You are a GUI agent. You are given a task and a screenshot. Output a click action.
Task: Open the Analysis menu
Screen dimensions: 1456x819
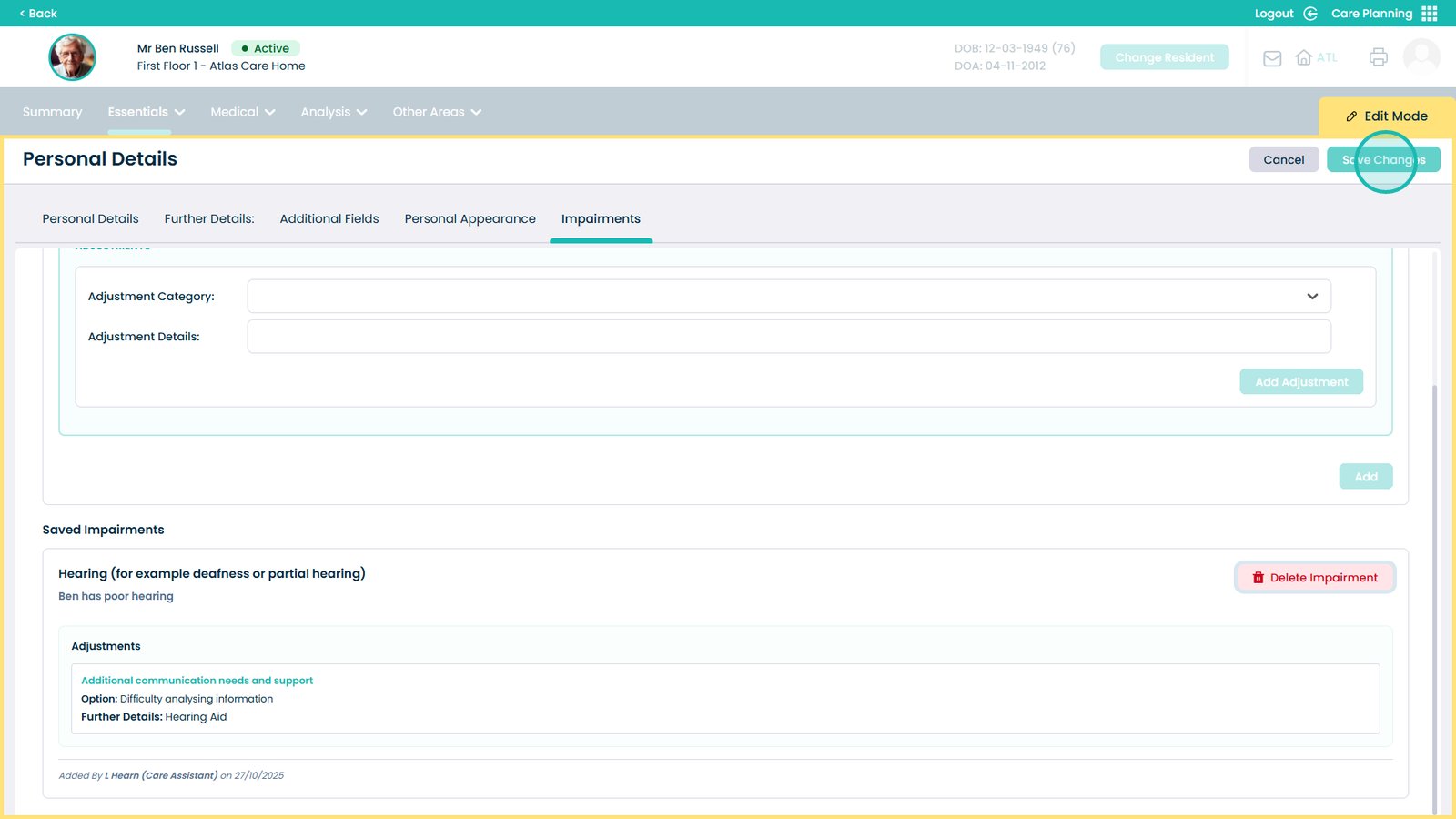(333, 112)
